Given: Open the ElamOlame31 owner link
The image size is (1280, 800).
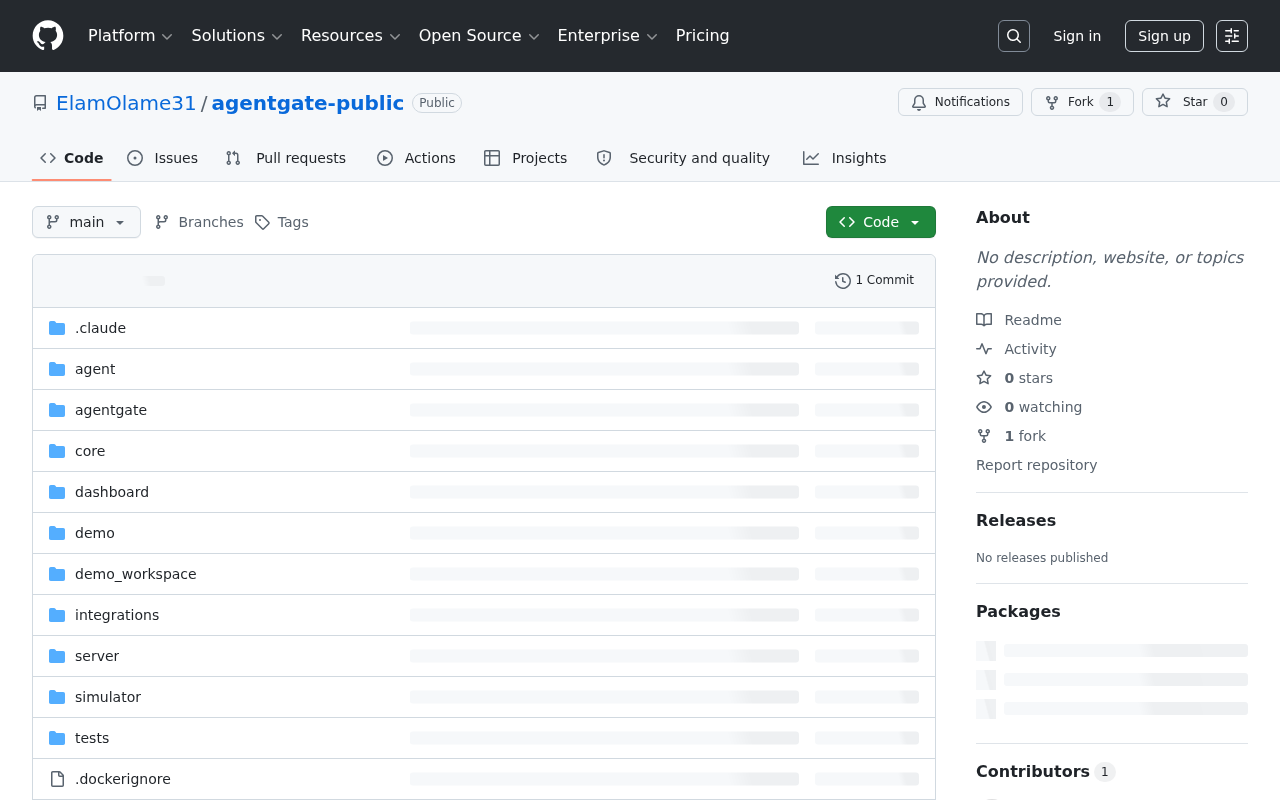Looking at the screenshot, I should [x=126, y=103].
